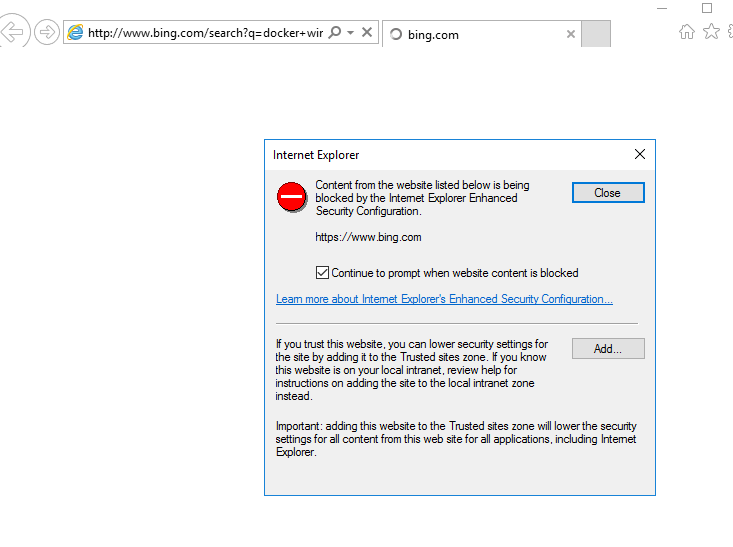Click the loading spinner on the bing.com tab

(395, 34)
